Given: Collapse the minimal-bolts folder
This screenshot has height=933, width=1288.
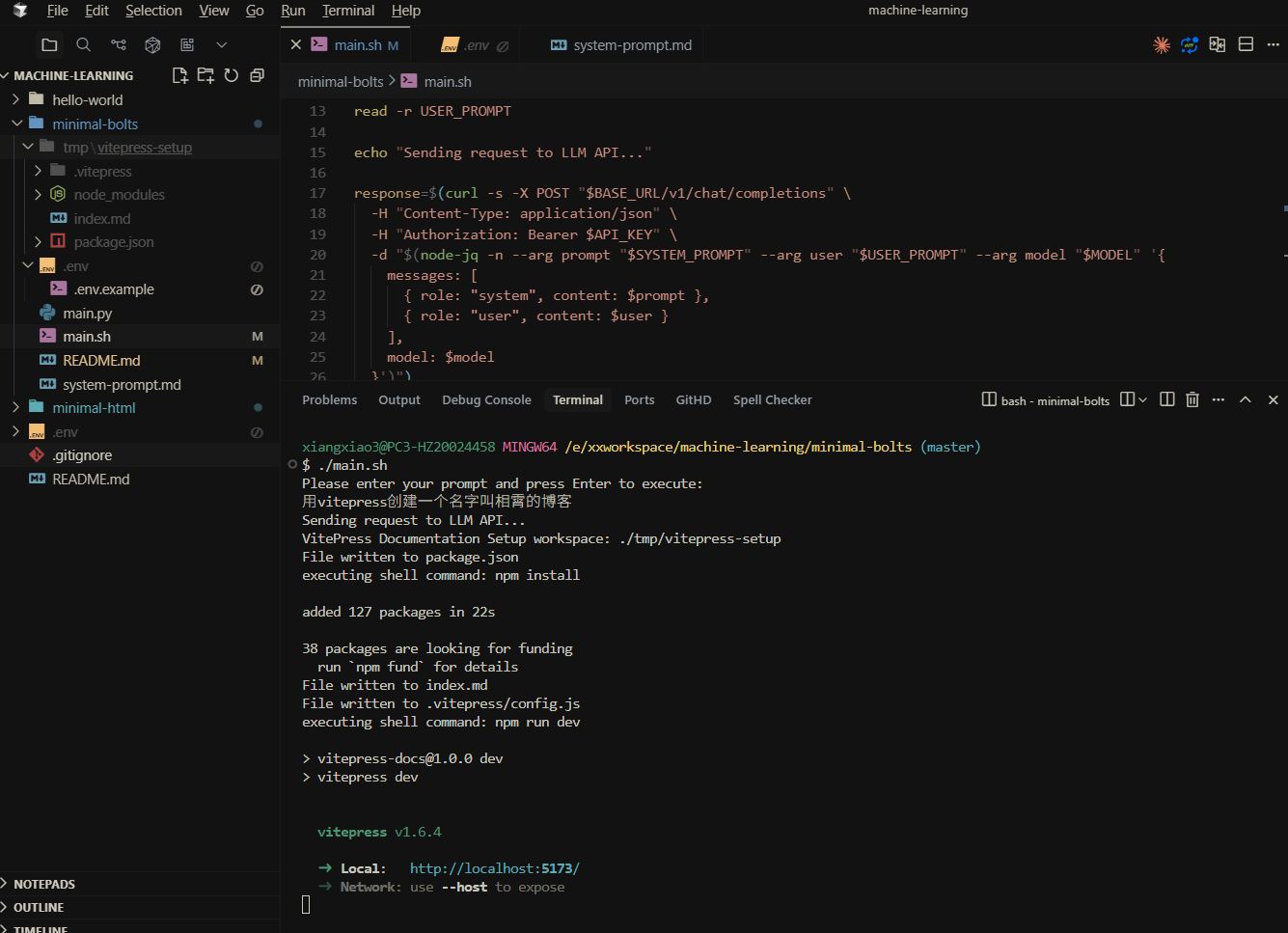Looking at the screenshot, I should point(15,123).
